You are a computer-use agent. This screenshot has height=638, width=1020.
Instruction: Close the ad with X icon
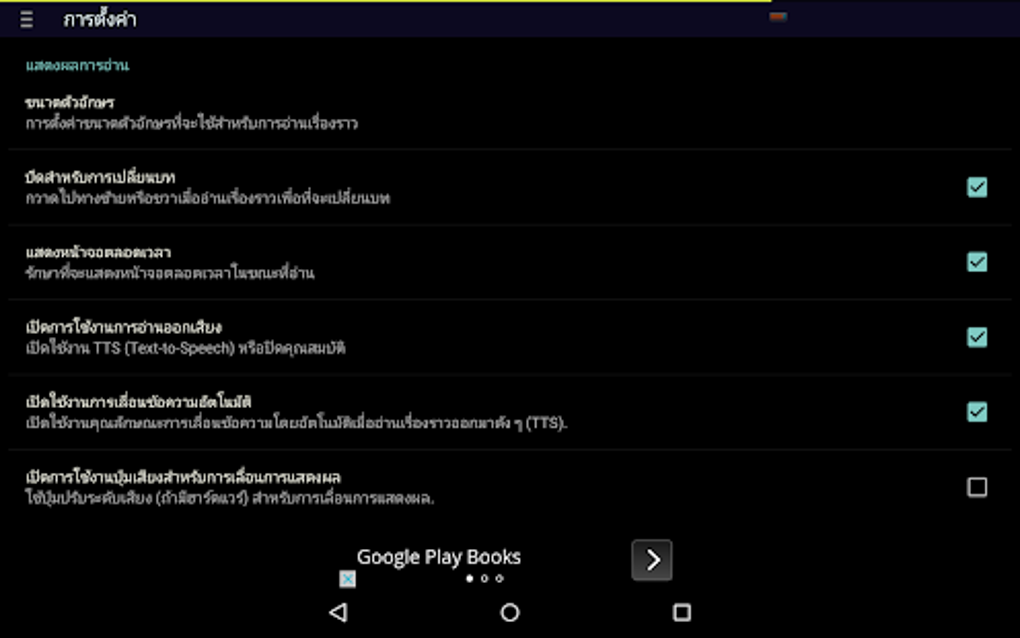click(347, 578)
